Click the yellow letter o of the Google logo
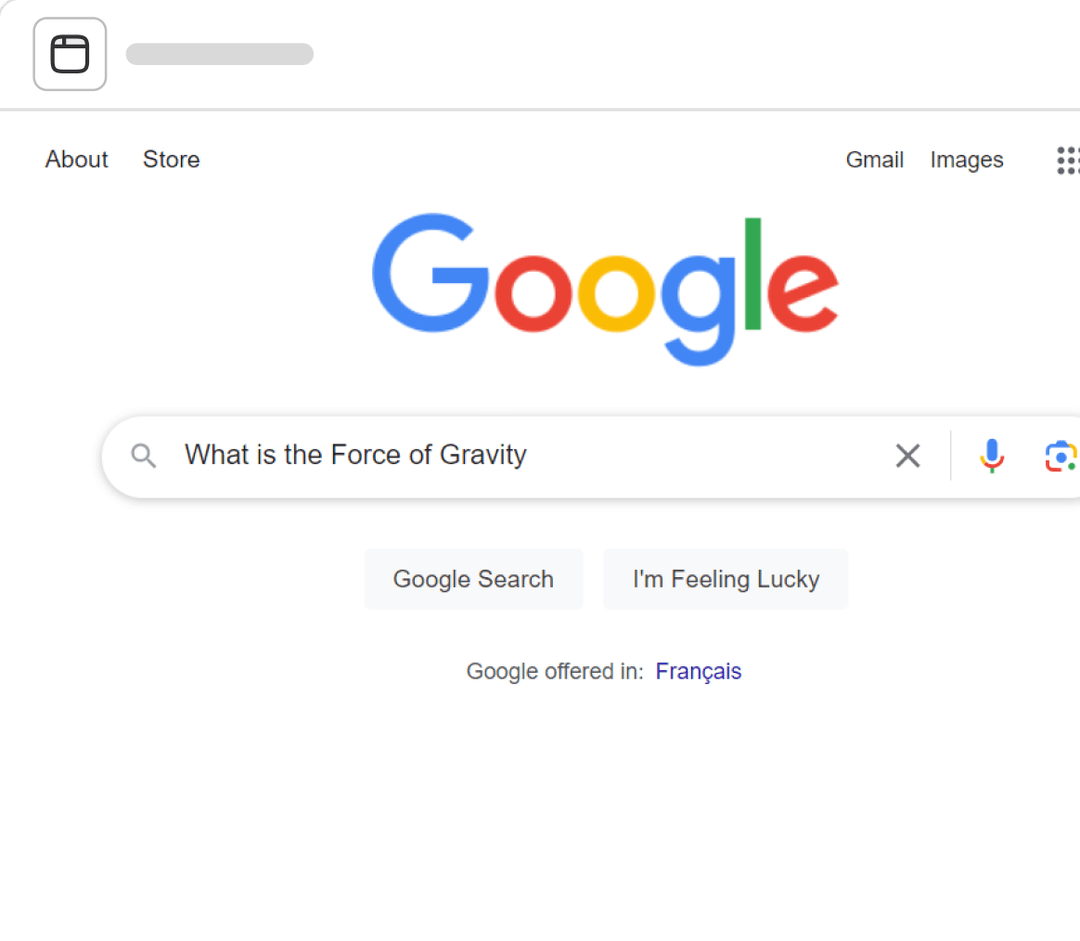Screen dimensions: 1080x941 pyautogui.click(x=616, y=293)
